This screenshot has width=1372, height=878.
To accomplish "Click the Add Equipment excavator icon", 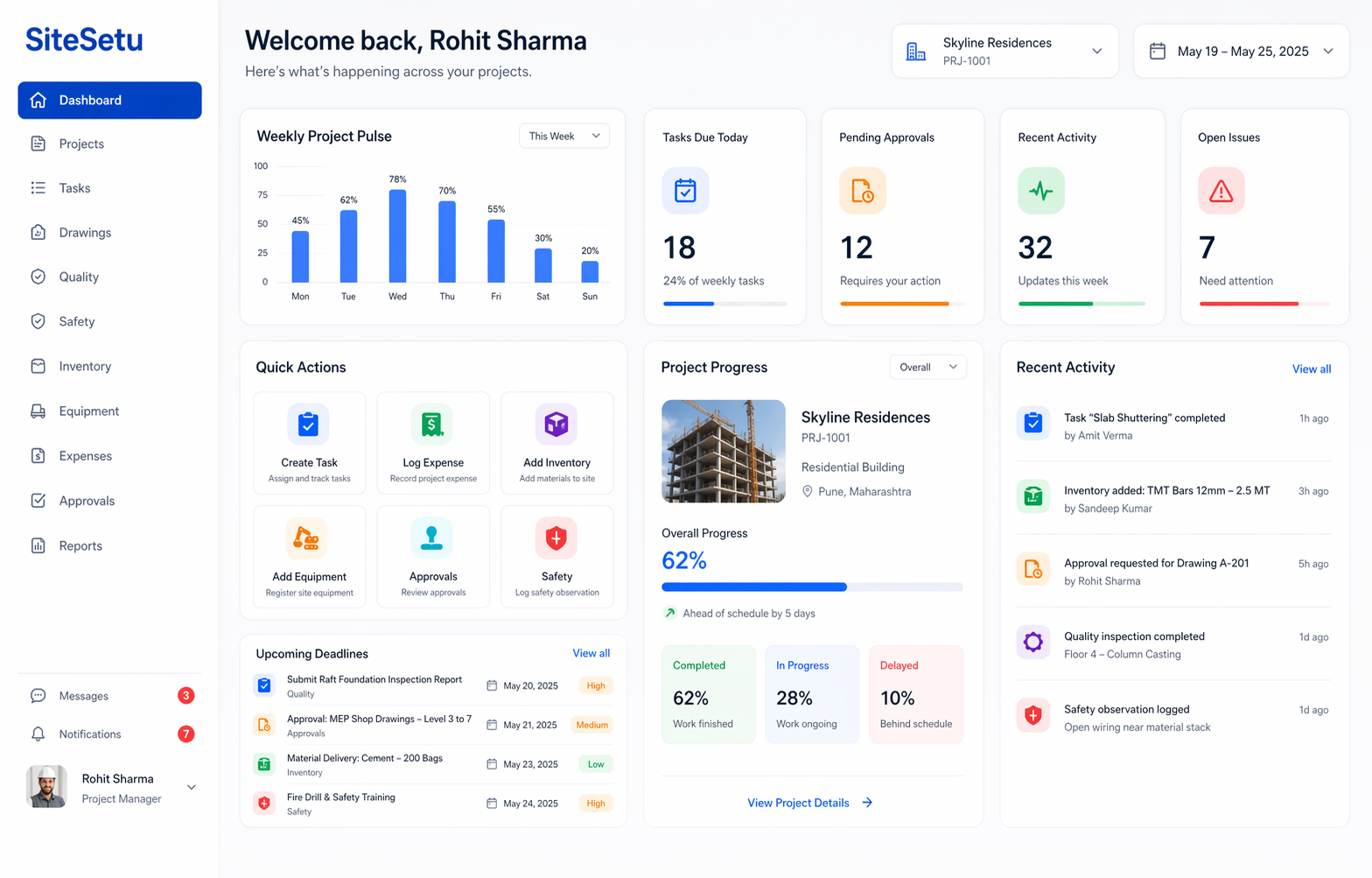I will point(307,538).
